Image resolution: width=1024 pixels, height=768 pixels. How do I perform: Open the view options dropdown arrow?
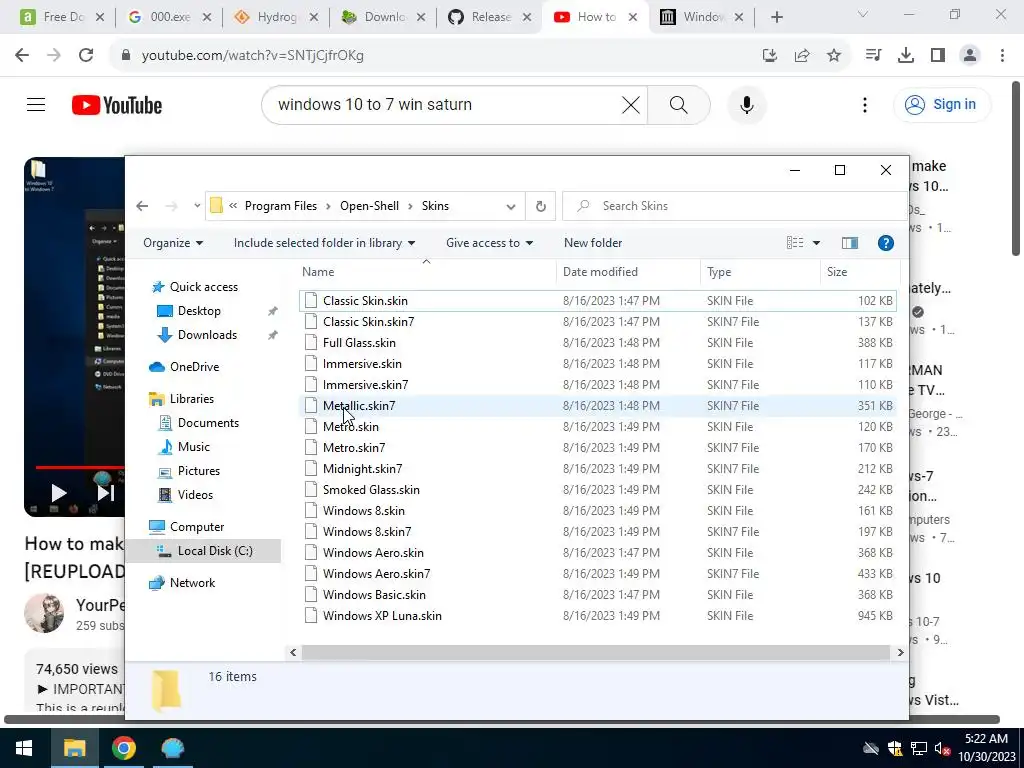pyautogui.click(x=816, y=243)
